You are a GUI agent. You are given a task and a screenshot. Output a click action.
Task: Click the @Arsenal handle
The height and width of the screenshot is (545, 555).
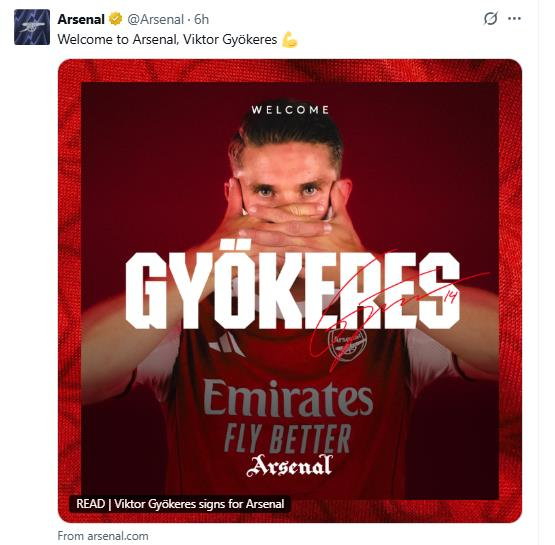click(x=155, y=19)
